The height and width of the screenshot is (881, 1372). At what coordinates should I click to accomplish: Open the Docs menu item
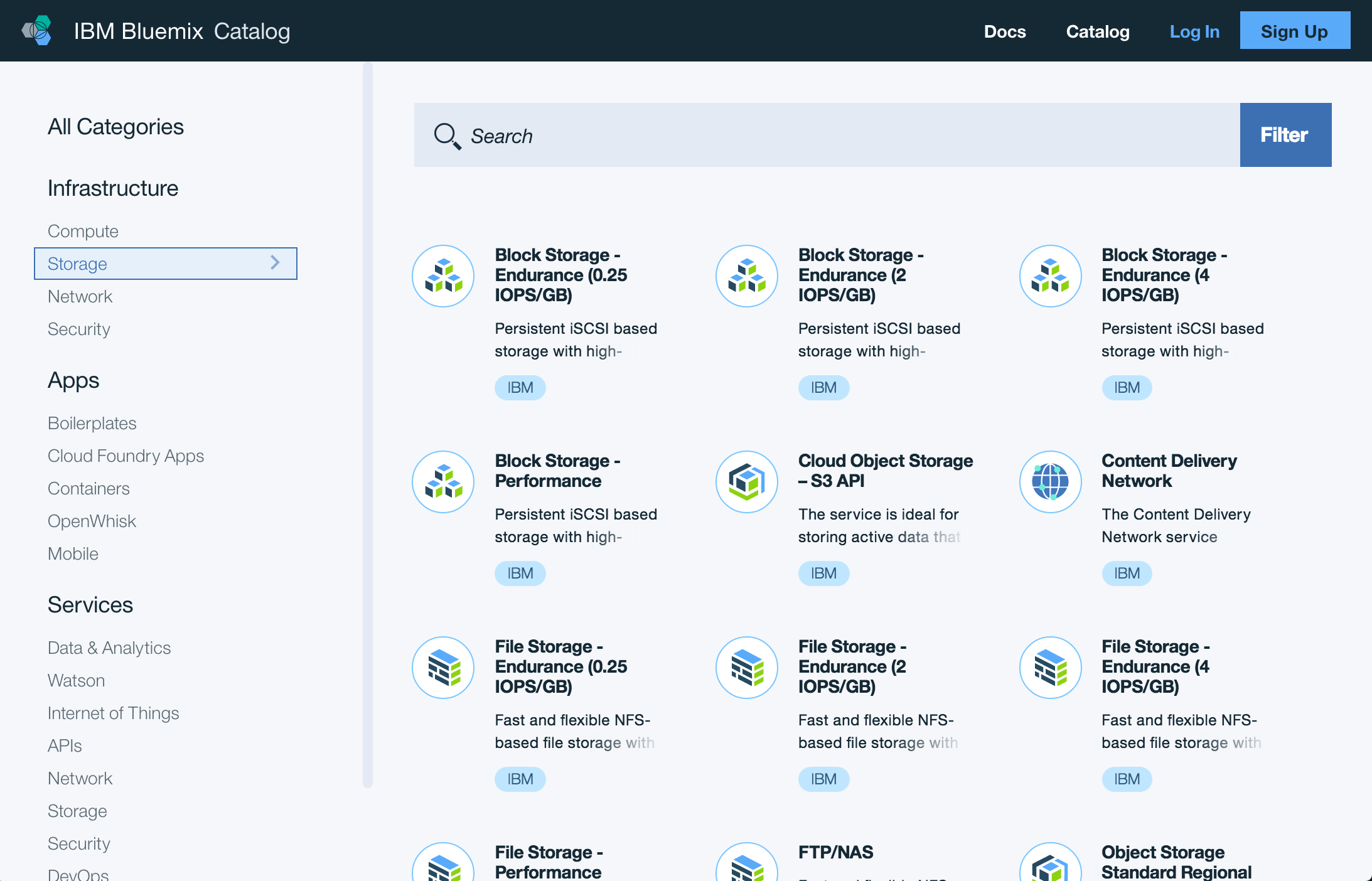1004,31
